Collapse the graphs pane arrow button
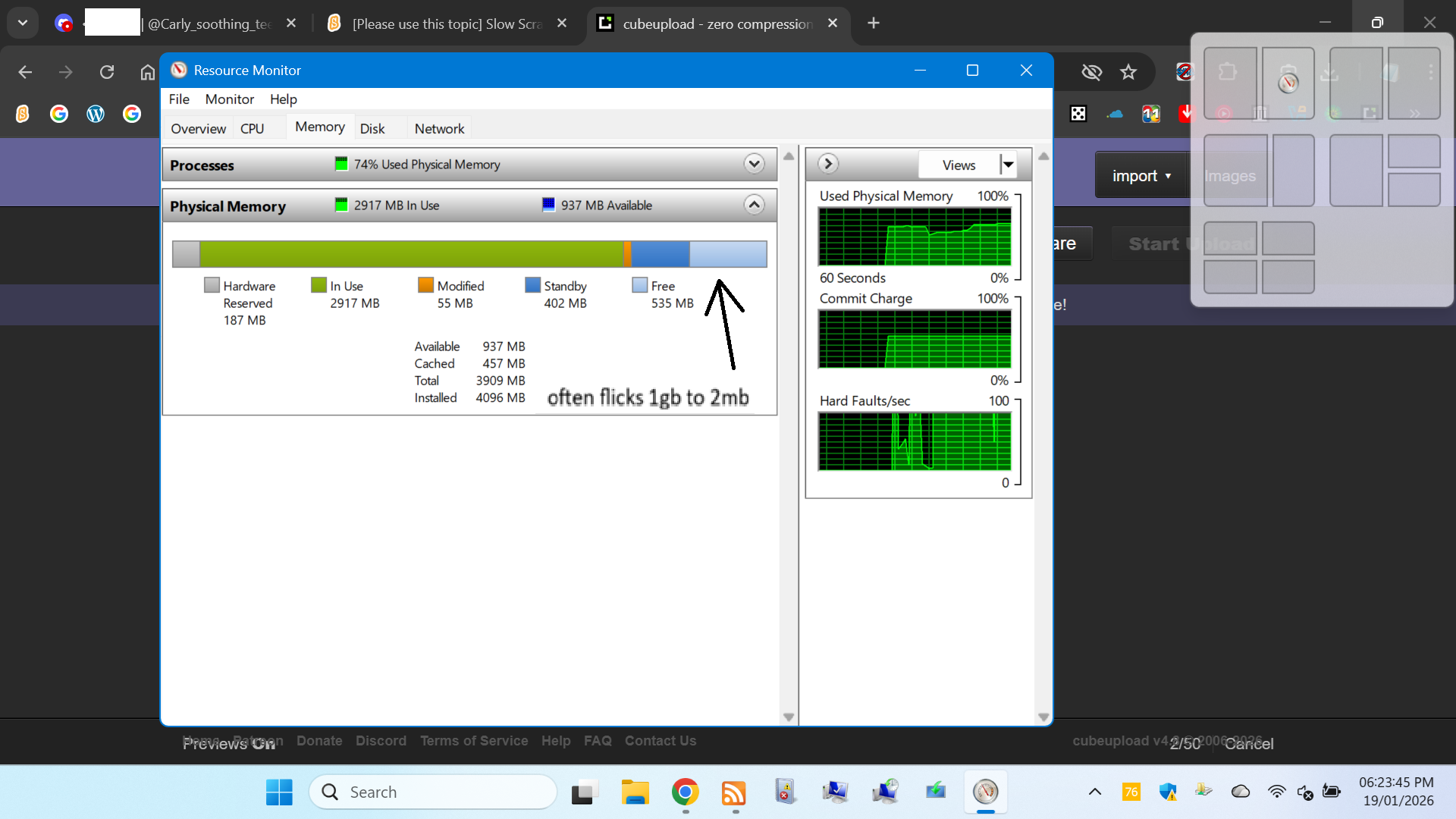This screenshot has width=1456, height=819. click(x=828, y=164)
